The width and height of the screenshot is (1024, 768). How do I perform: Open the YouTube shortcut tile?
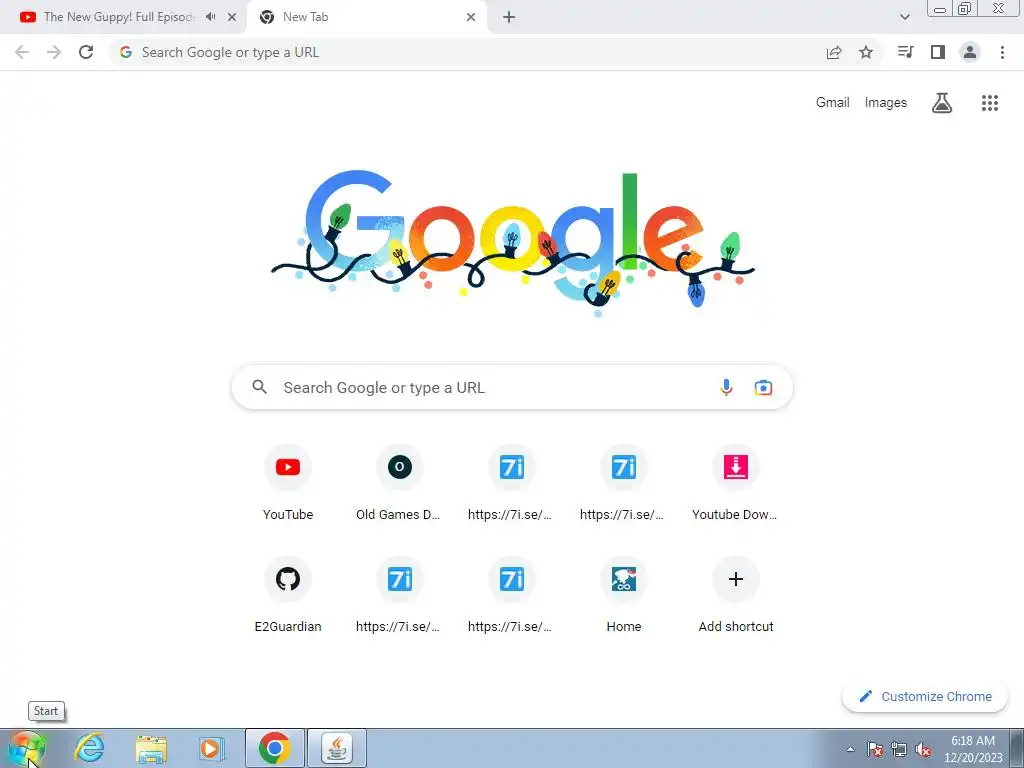pos(288,483)
